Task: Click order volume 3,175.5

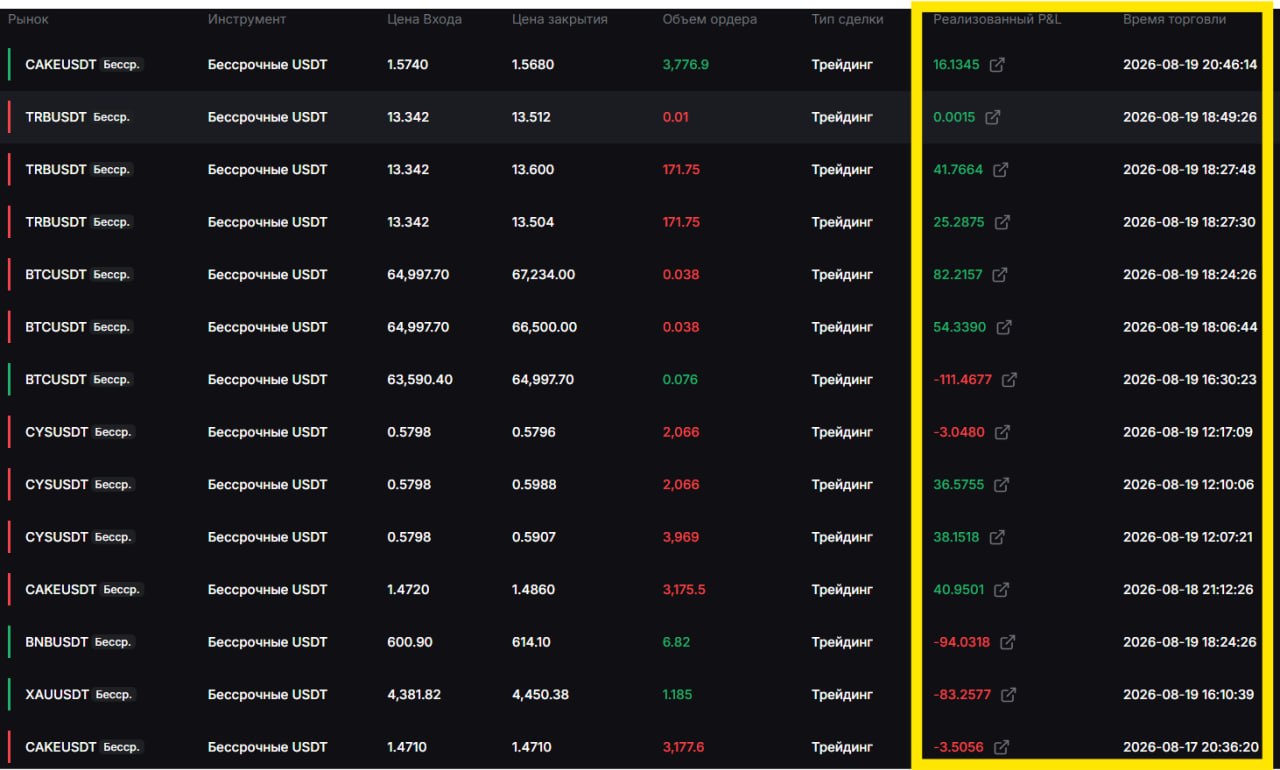Action: (684, 590)
